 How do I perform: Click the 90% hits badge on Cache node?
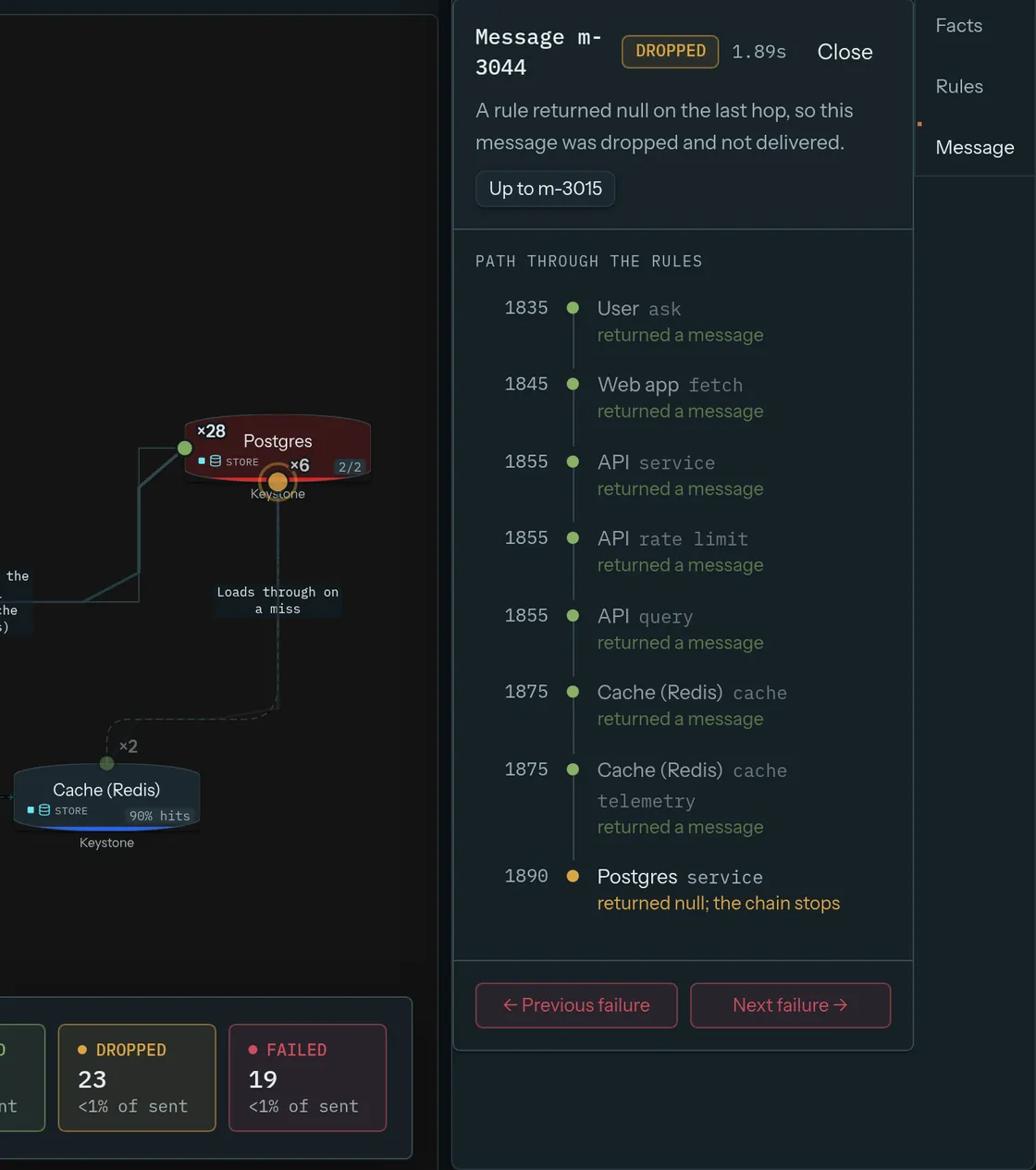click(159, 816)
